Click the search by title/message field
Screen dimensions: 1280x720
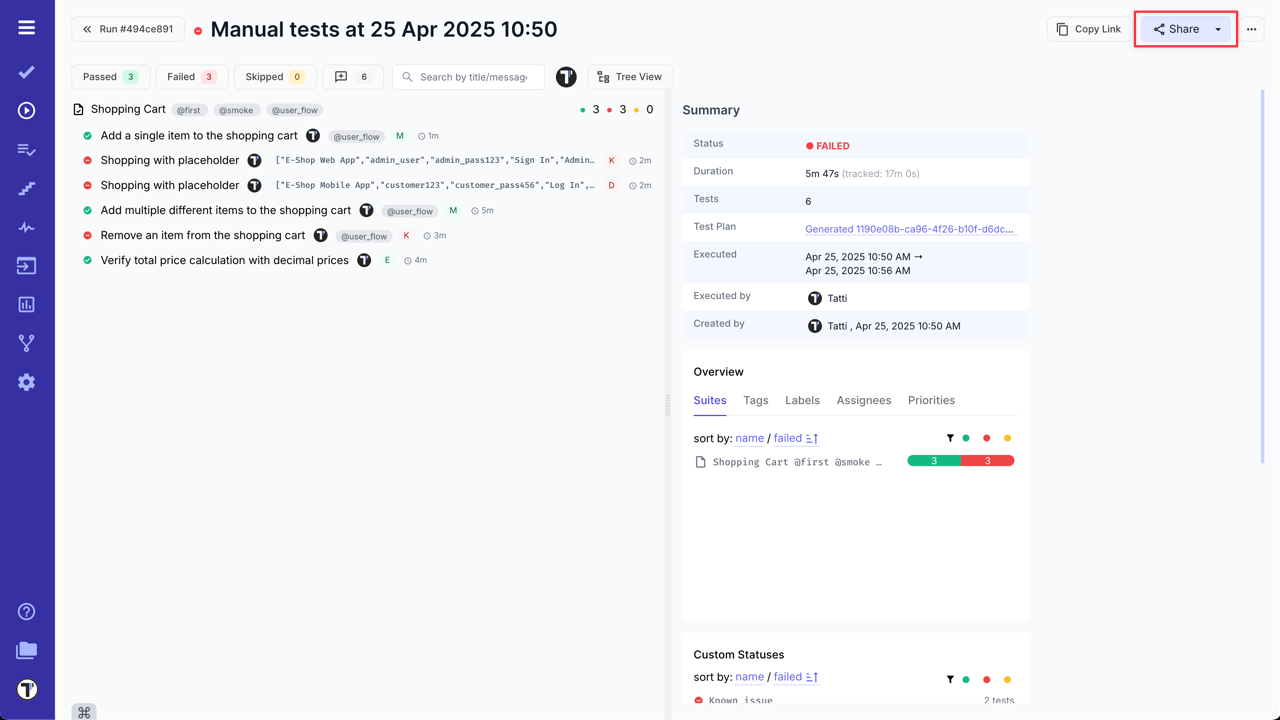468,76
